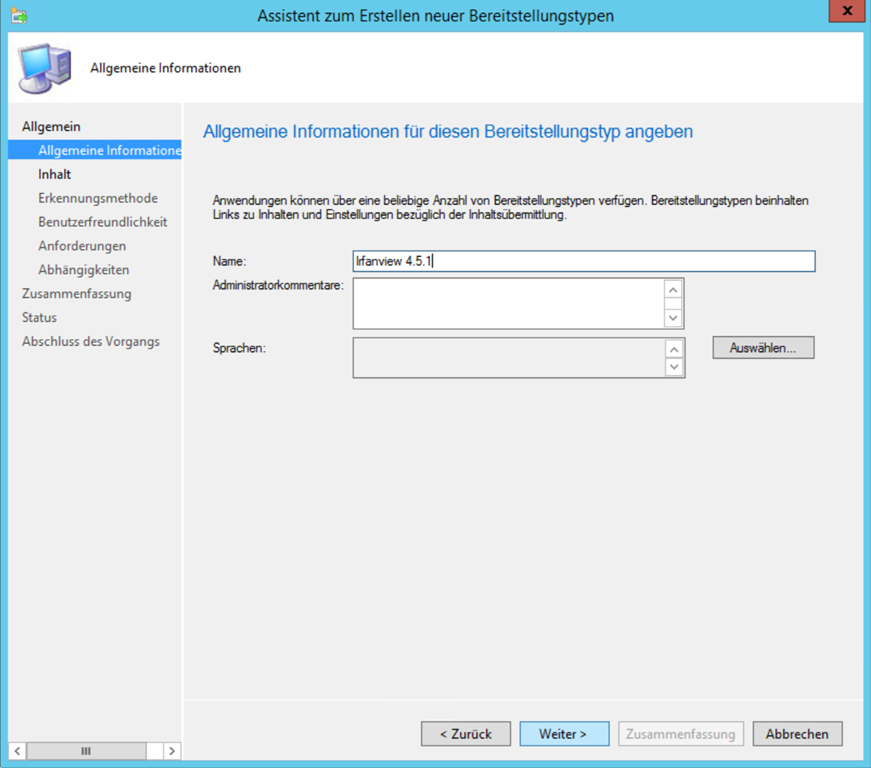Jump to 'Abhängigkeiten' step

click(x=84, y=270)
